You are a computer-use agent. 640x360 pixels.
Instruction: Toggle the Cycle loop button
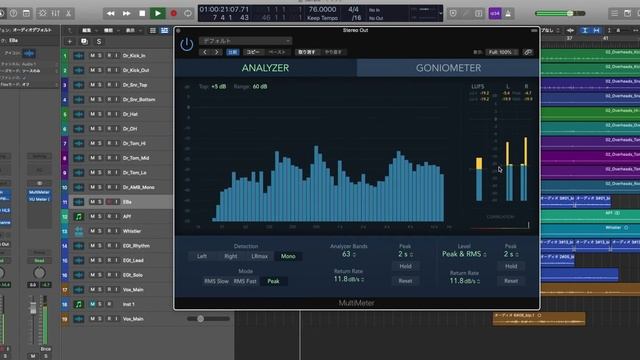188,13
